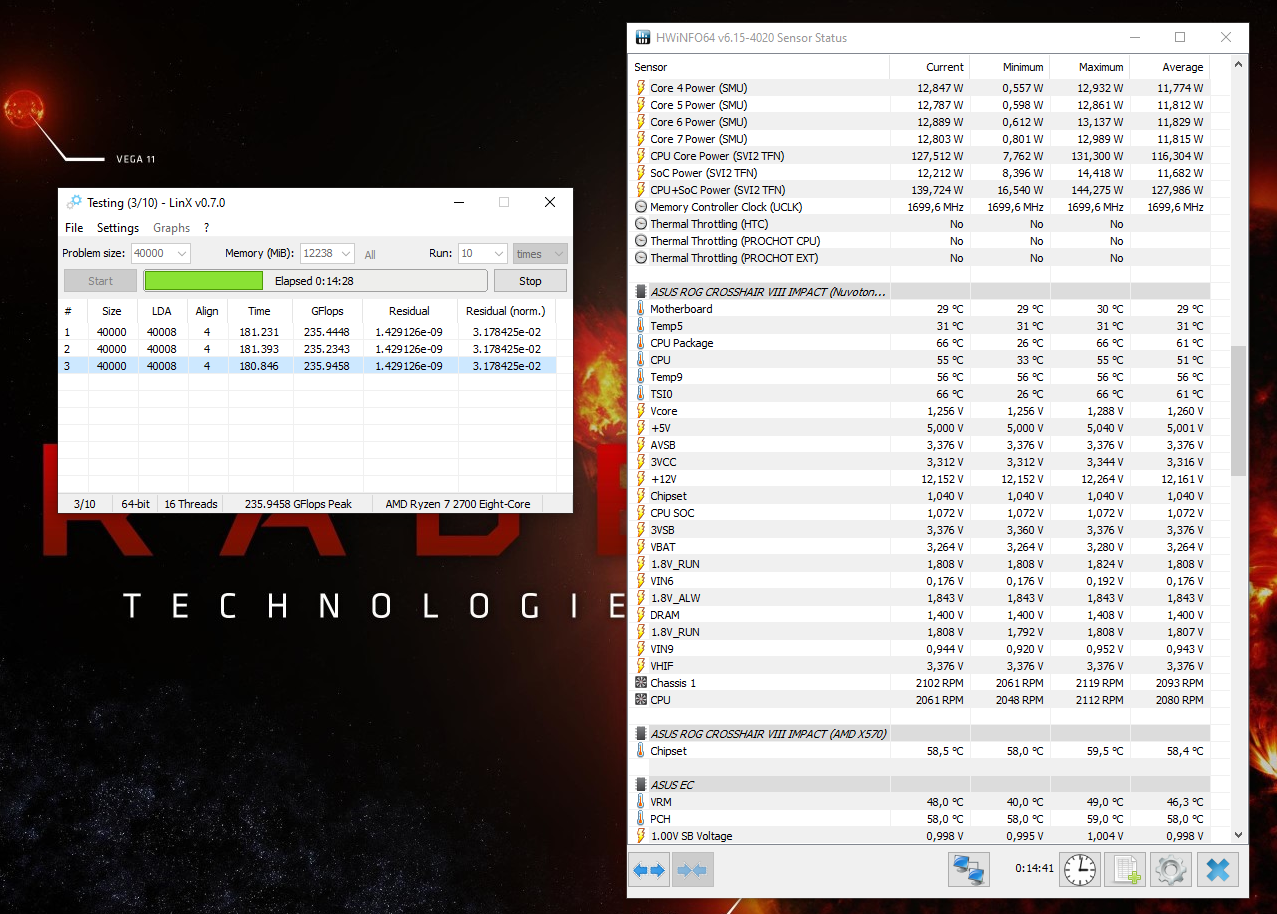Viewport: 1277px width, 914px height.
Task: Click the fan icon beside Chassis 1
Action: tap(641, 683)
